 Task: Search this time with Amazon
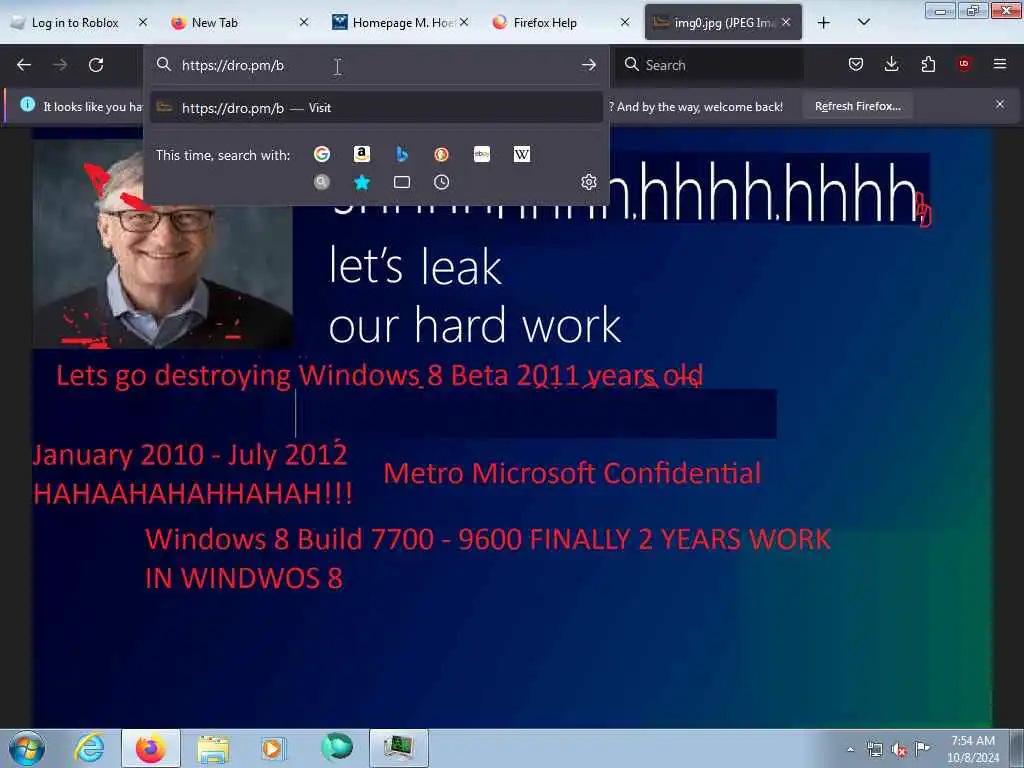362,154
